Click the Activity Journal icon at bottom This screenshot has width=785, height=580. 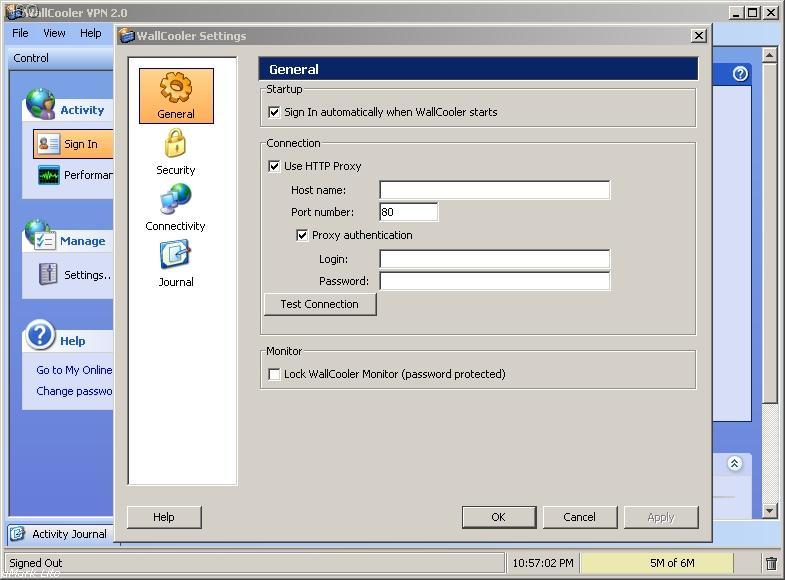pyautogui.click(x=17, y=533)
